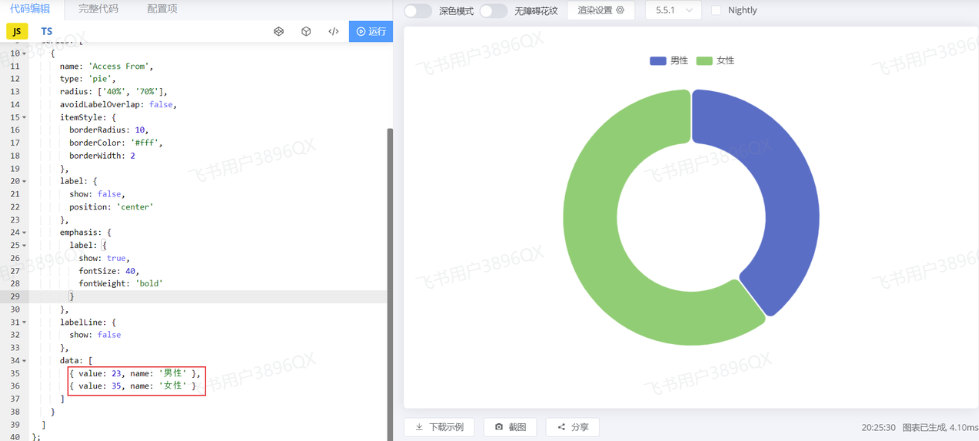Screen dimensions: 979x441
Task: Toggle the 男性 legend item
Action: pyautogui.click(x=669, y=61)
